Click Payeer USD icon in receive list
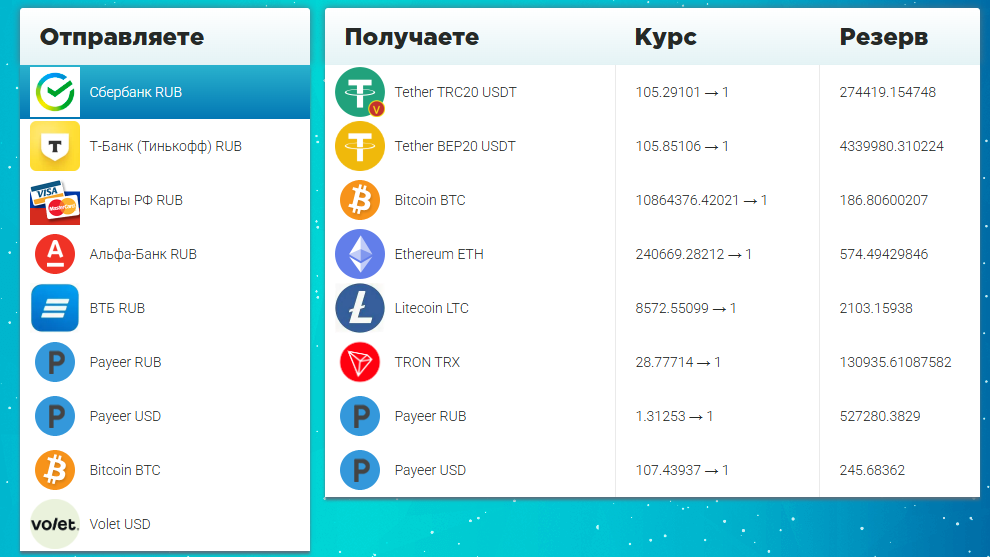The height and width of the screenshot is (557, 990). coord(360,470)
